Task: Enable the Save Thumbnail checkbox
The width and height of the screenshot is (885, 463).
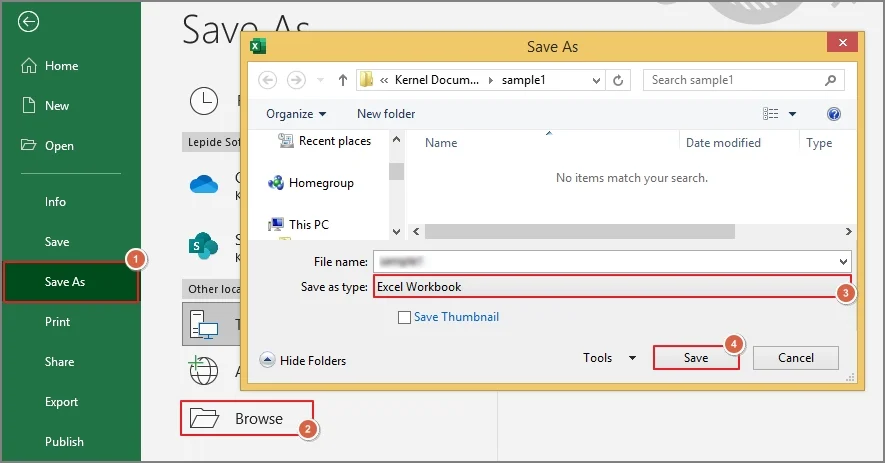Action: click(404, 317)
